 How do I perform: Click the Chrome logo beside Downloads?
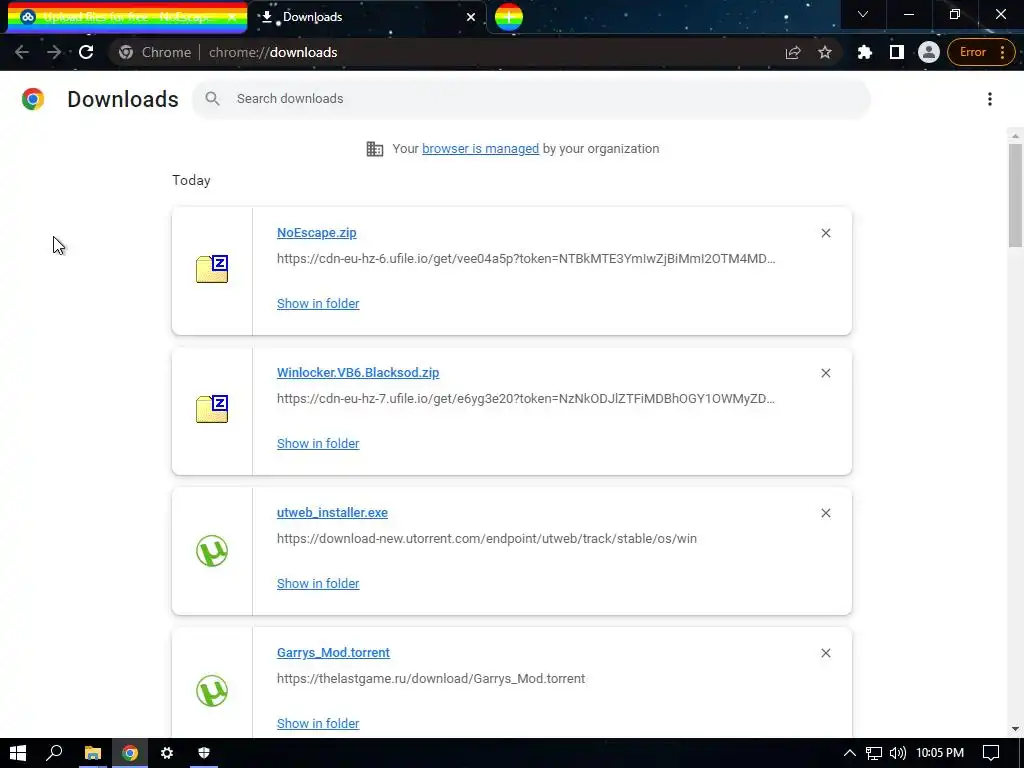point(33,99)
